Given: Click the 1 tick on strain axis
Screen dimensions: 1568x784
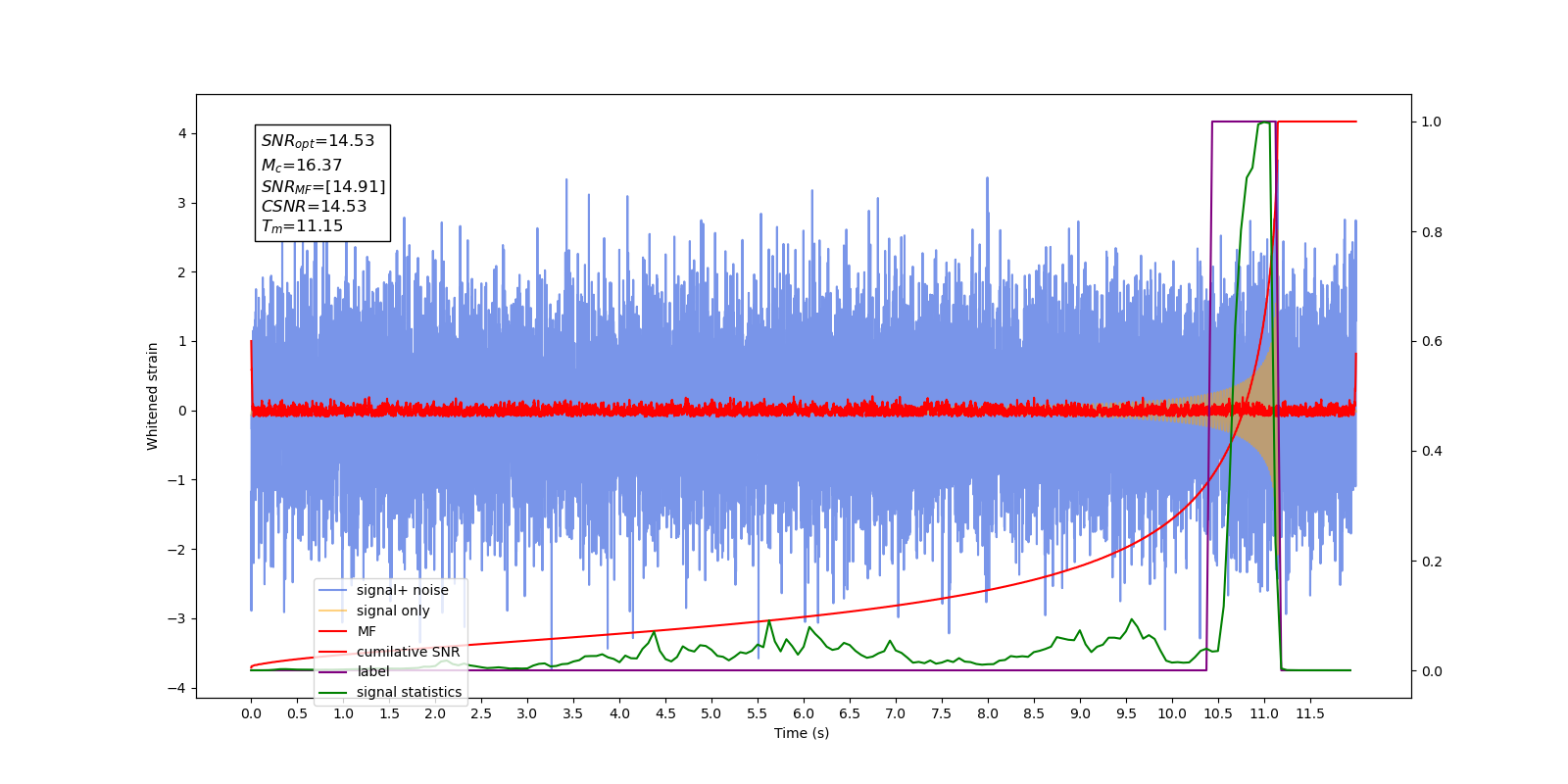Looking at the screenshot, I should pyautogui.click(x=182, y=341).
